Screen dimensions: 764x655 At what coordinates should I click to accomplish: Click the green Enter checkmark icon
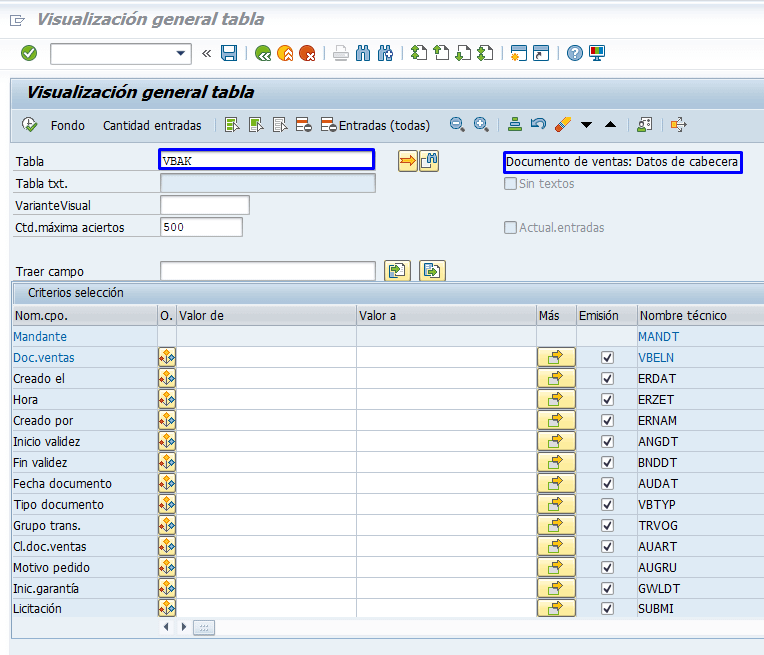pyautogui.click(x=29, y=53)
